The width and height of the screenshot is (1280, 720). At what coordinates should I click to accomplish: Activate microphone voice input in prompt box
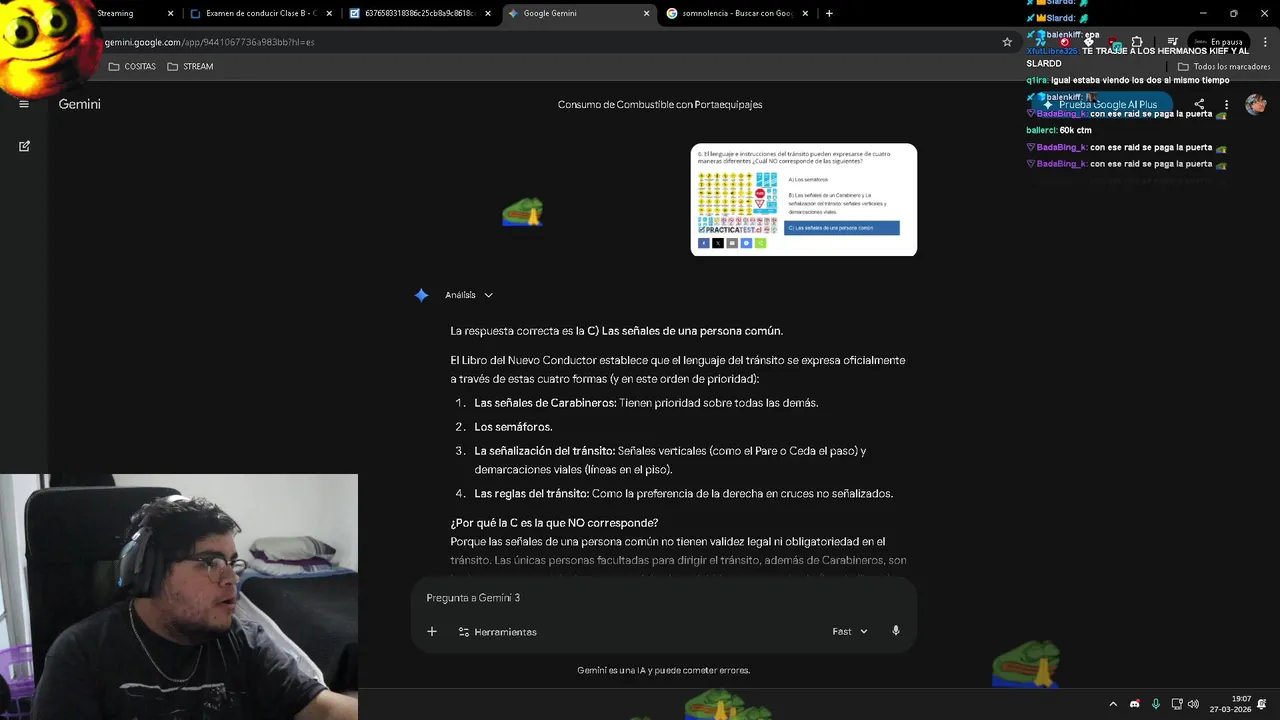896,631
